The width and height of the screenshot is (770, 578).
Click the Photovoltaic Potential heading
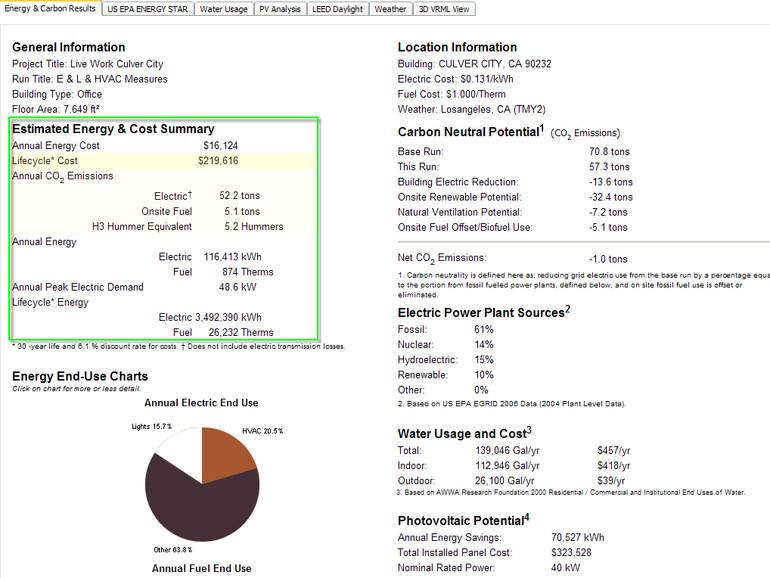tap(464, 520)
